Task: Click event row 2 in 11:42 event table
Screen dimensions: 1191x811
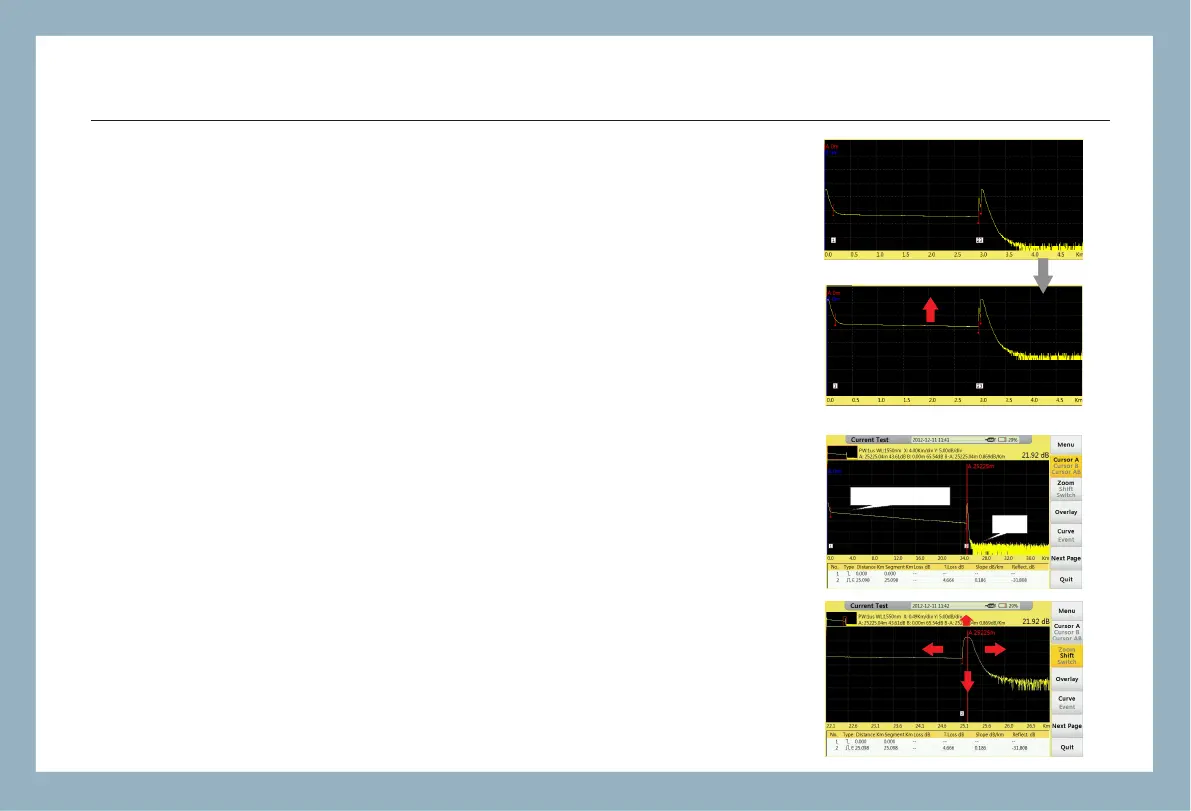Action: [x=939, y=748]
